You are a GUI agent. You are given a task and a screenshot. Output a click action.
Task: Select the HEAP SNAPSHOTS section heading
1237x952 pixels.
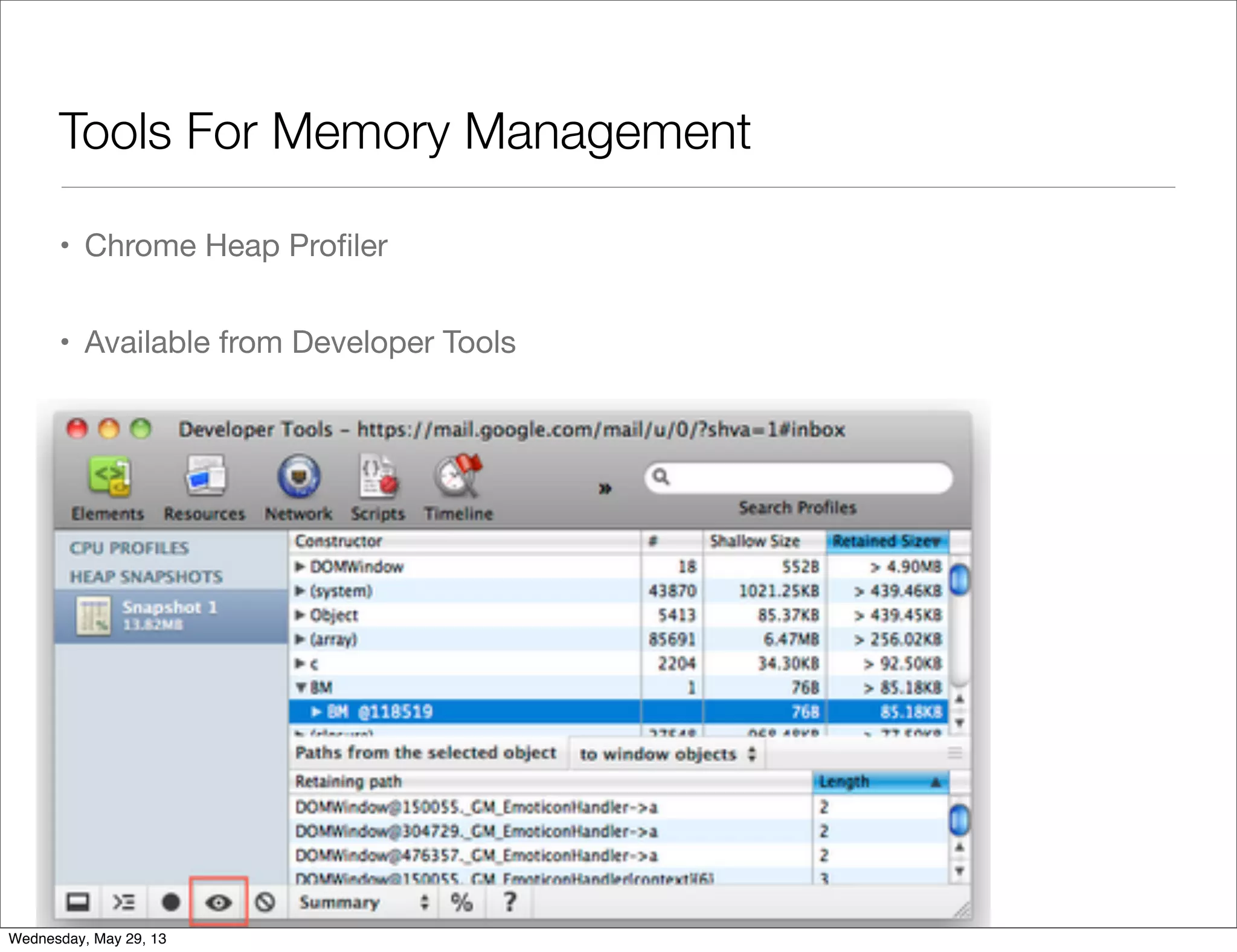point(146,577)
